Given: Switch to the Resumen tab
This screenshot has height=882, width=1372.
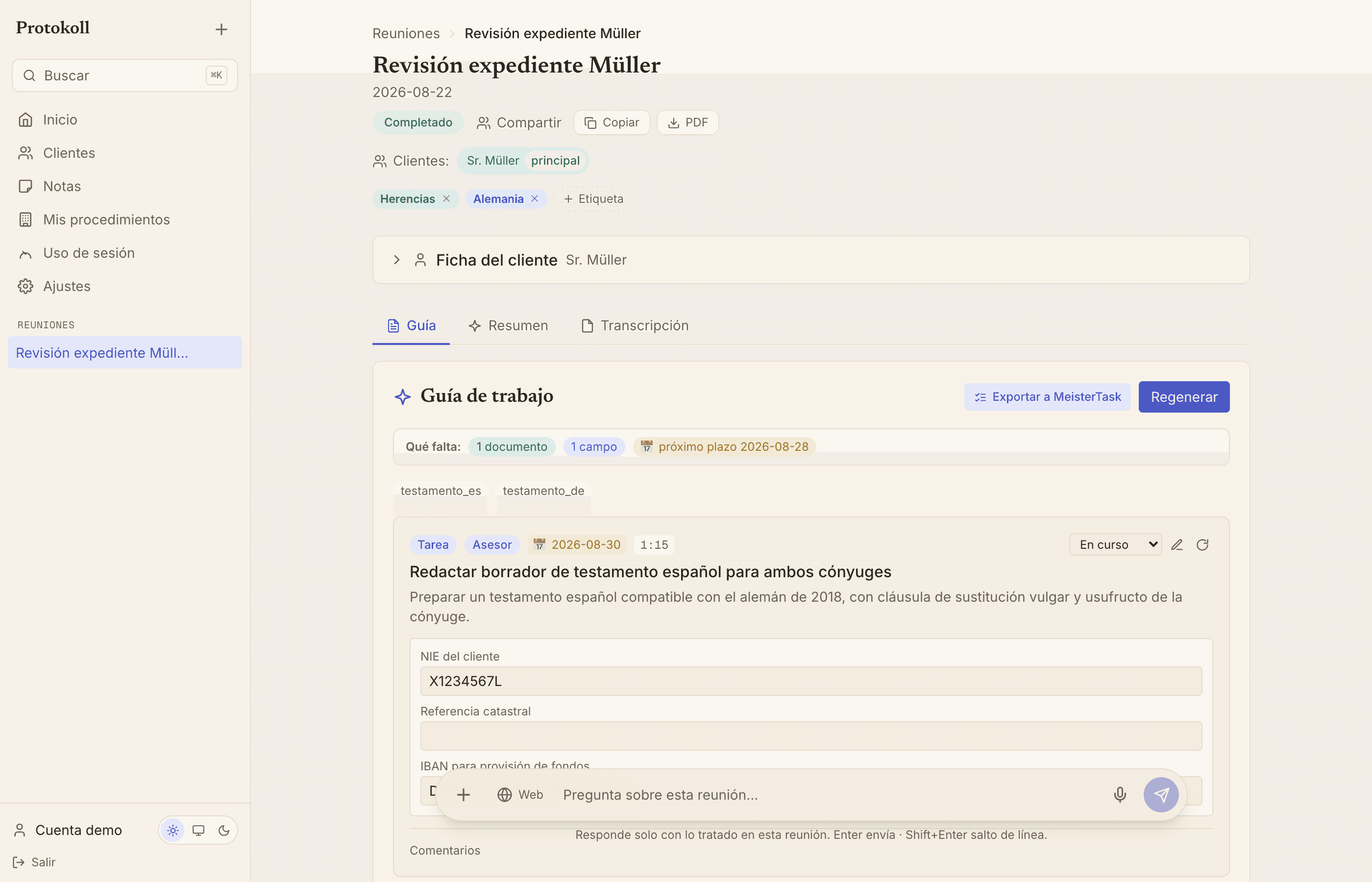Looking at the screenshot, I should [508, 325].
